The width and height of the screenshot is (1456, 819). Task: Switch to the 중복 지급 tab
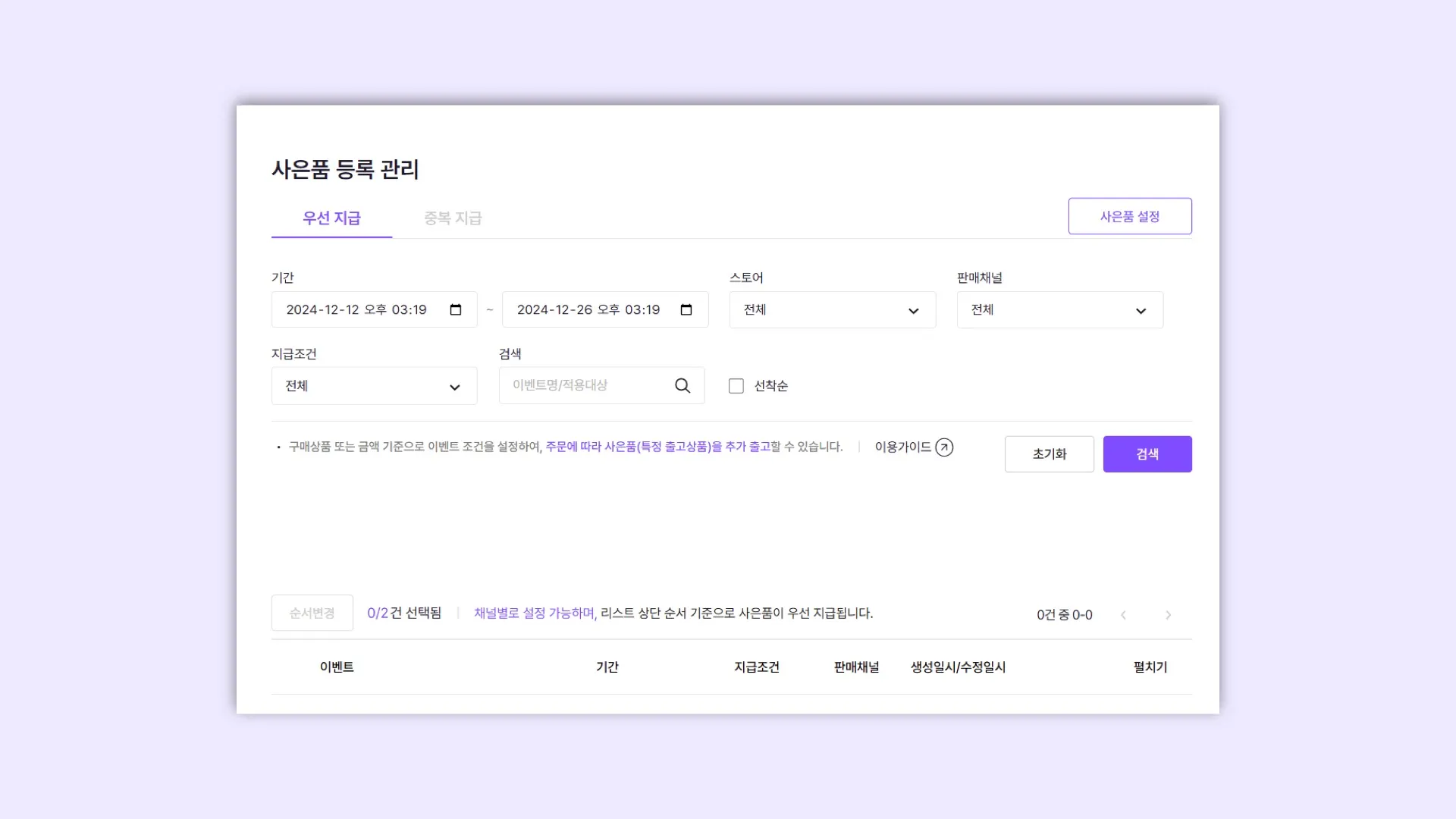point(453,218)
